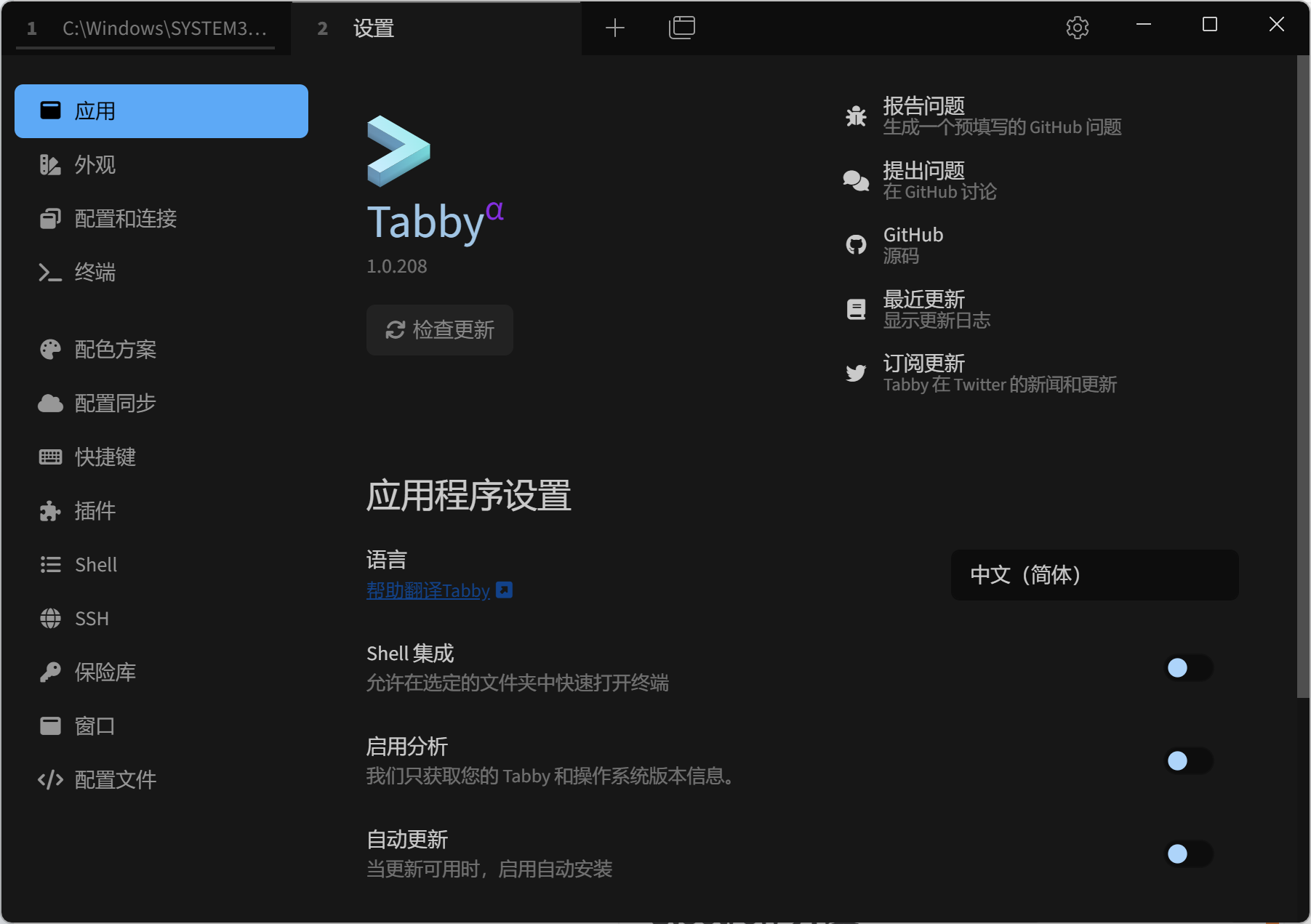Click the 检查更新 check updates button

(439, 329)
